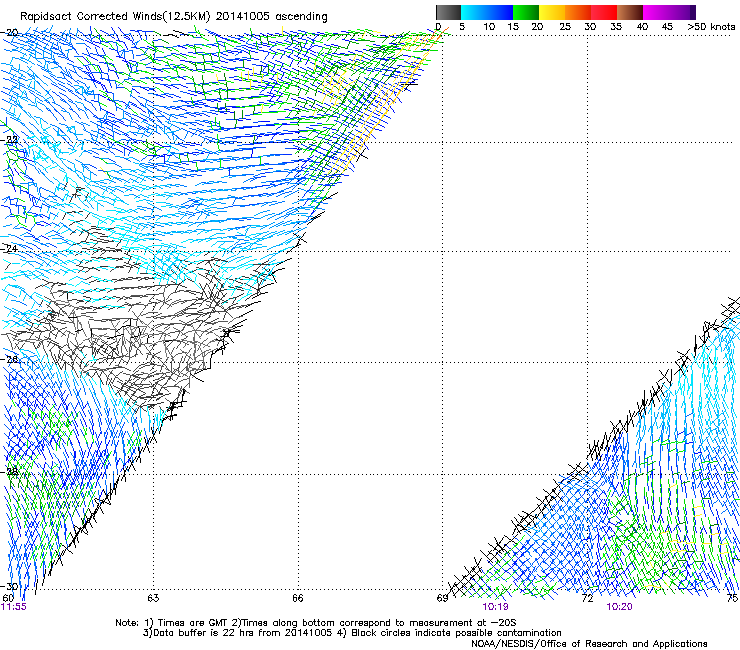Screen dimensions: 740x650
Task: Click the '-26' latitude axis label
Action: pyautogui.click(x=10, y=360)
